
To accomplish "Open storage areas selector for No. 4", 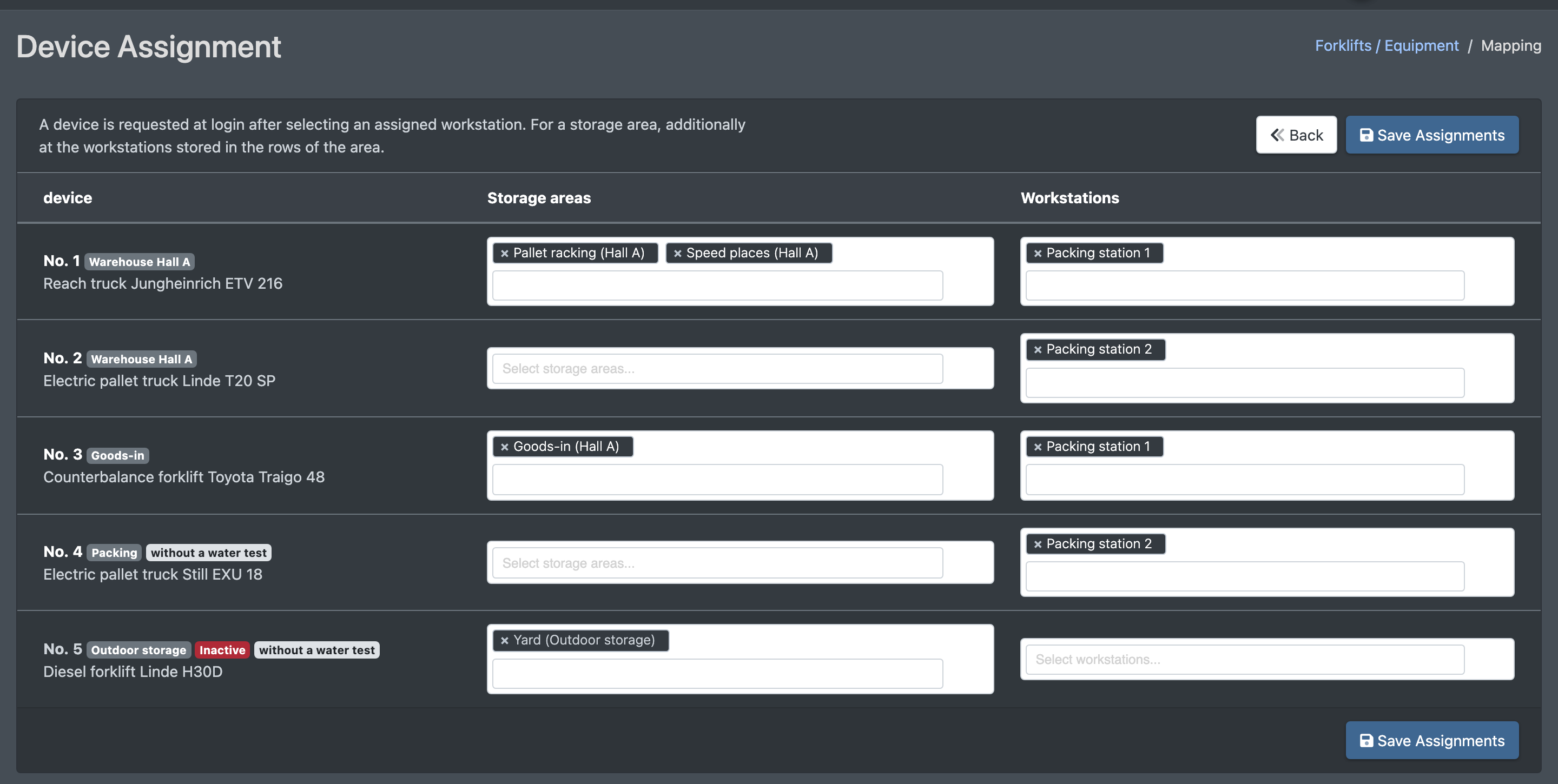I will (717, 563).
